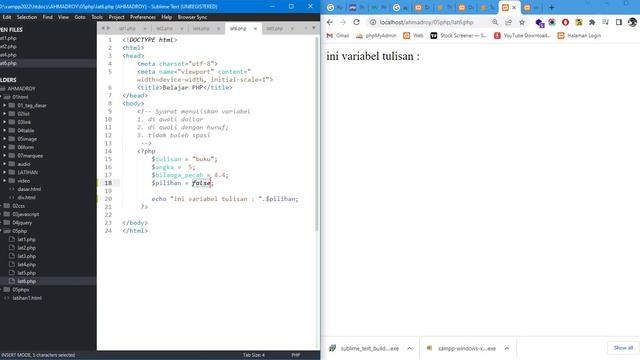Click the zoom magnifier icon in the address bar
Viewport: 640px width, 360px height.
[x=495, y=22]
